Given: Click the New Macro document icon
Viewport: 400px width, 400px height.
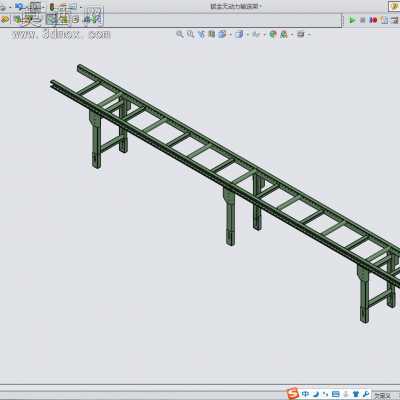Looking at the screenshot, I should pos(384,20).
